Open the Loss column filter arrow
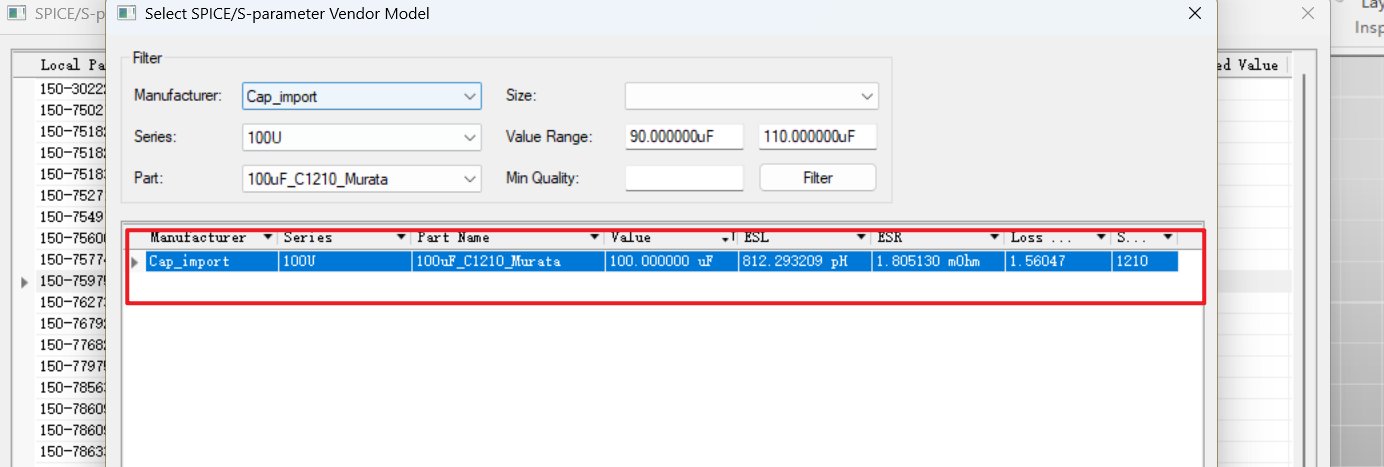This screenshot has height=467, width=1384. (1100, 238)
